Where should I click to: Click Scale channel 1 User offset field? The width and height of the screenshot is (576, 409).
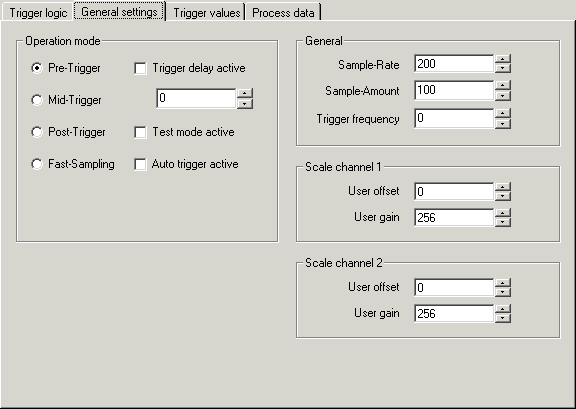pyautogui.click(x=454, y=191)
